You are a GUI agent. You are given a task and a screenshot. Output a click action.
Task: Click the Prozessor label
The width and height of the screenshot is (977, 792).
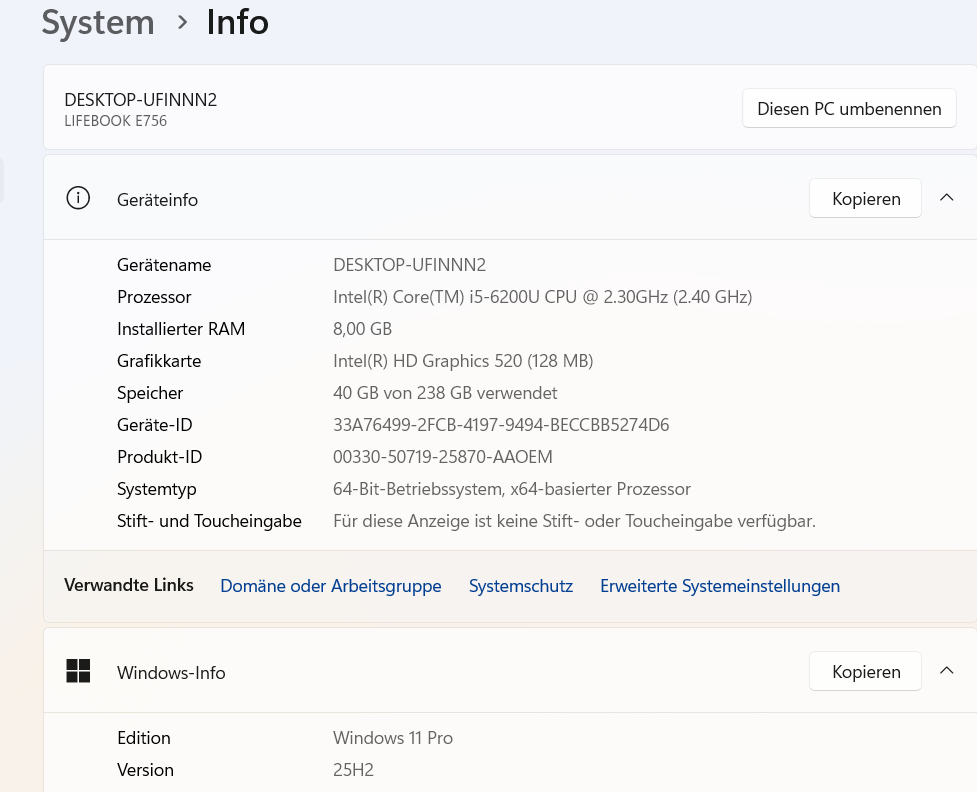pyautogui.click(x=154, y=297)
